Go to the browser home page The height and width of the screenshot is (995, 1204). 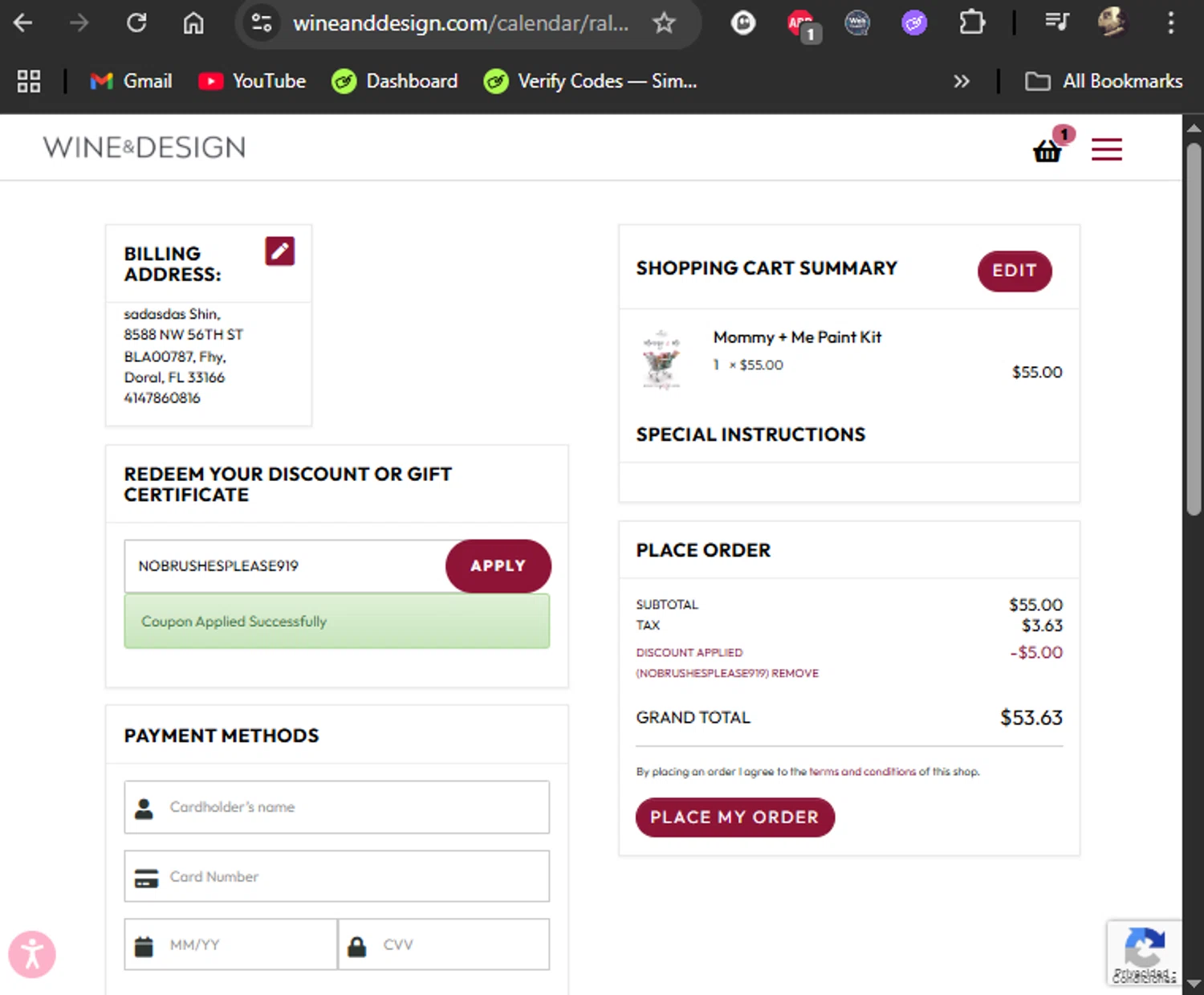click(x=193, y=22)
